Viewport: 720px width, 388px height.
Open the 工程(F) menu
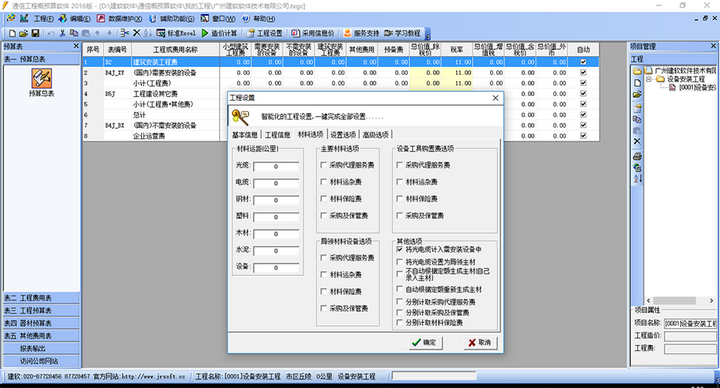pos(43,19)
